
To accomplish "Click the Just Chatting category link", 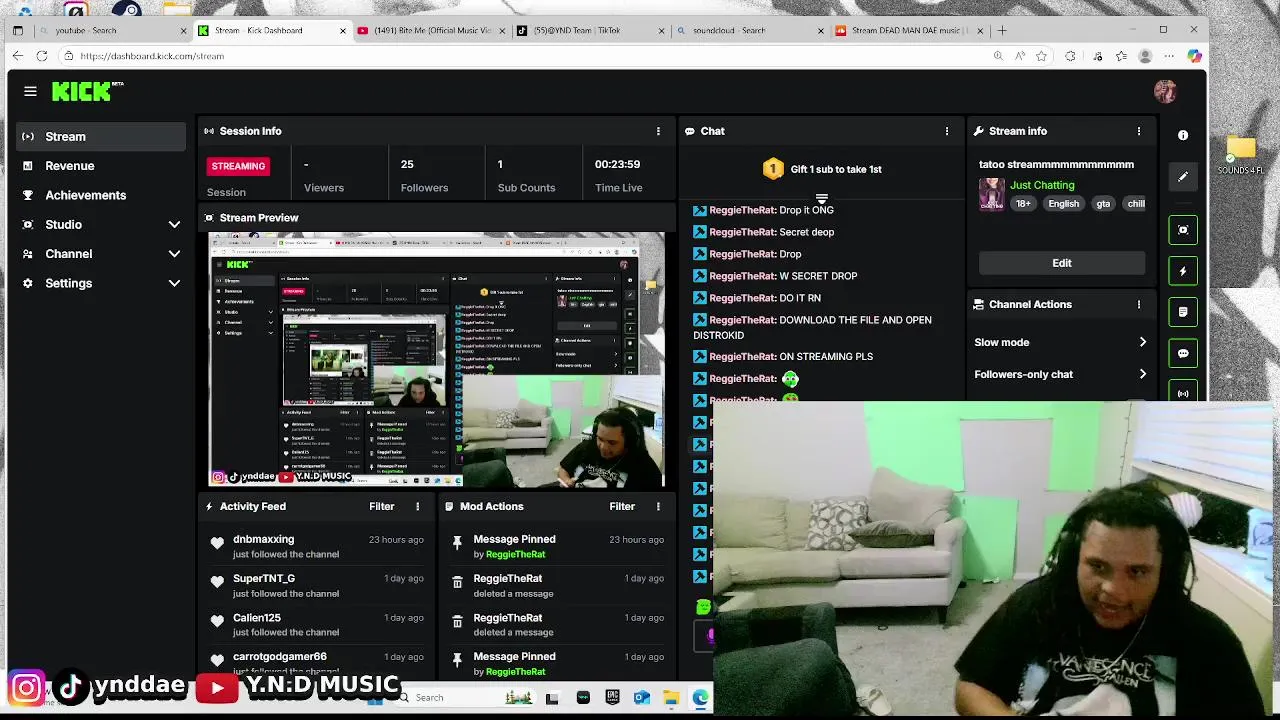I will [x=1042, y=185].
